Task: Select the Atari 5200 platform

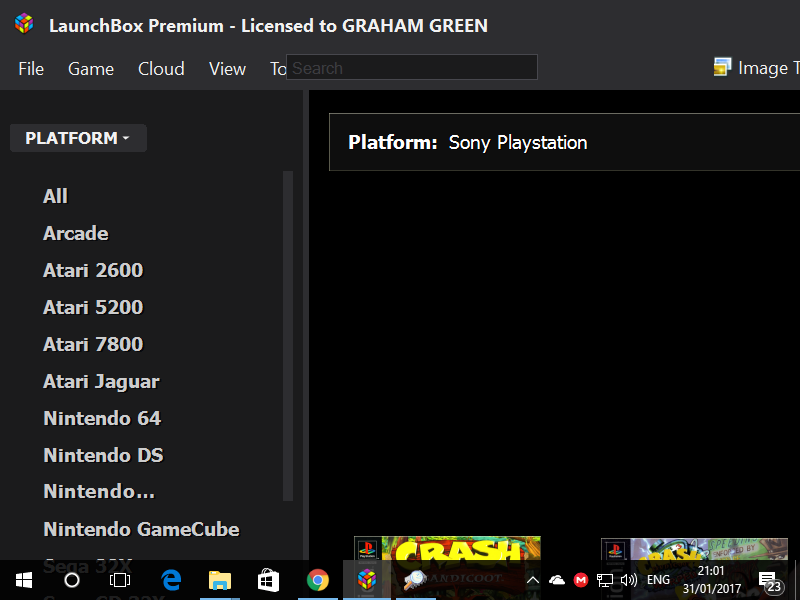Action: [93, 307]
